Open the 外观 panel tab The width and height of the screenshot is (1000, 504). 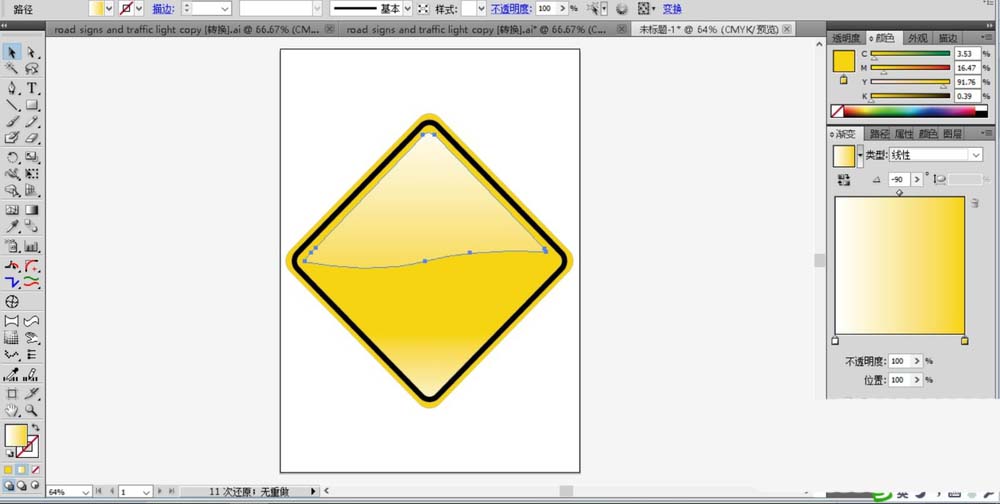pyautogui.click(x=918, y=38)
